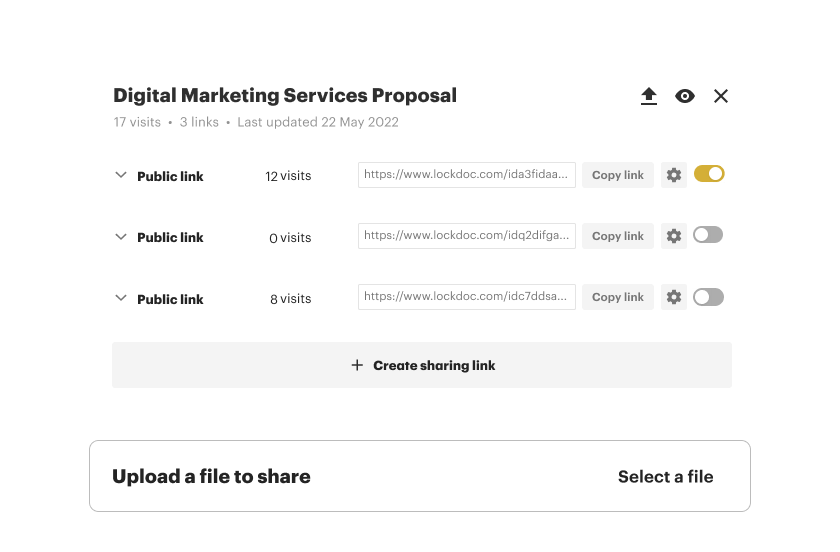This screenshot has height=552, width=840.
Task: Click the Digital Marketing Services Proposal title
Action: coord(285,95)
